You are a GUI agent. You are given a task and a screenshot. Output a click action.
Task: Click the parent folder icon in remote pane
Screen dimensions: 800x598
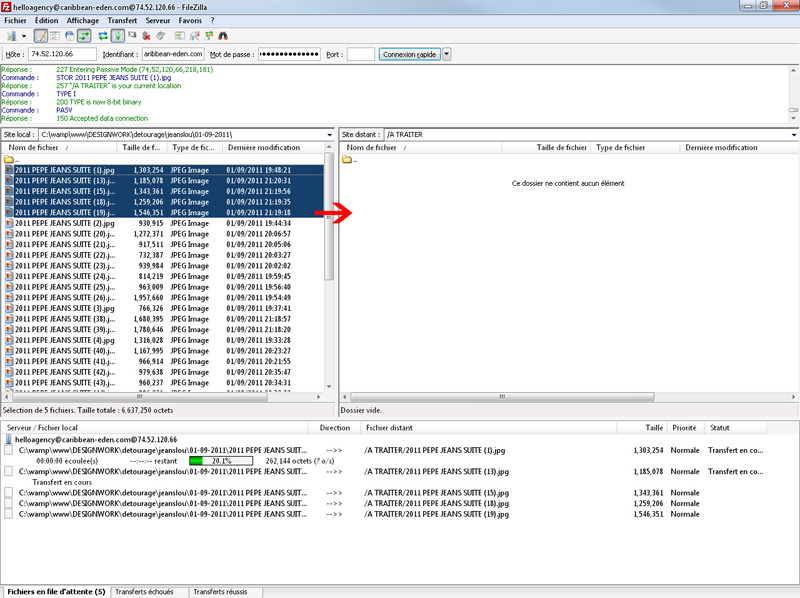pos(347,159)
